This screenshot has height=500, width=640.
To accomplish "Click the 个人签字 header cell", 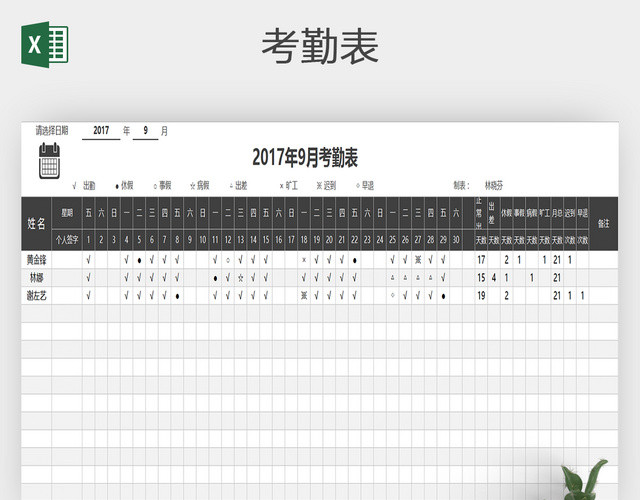I will click(67, 240).
